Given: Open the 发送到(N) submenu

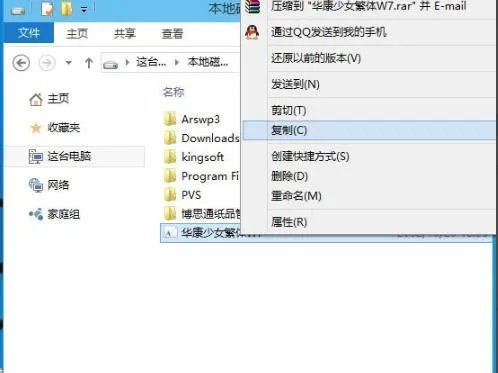Looking at the screenshot, I should coord(369,84).
